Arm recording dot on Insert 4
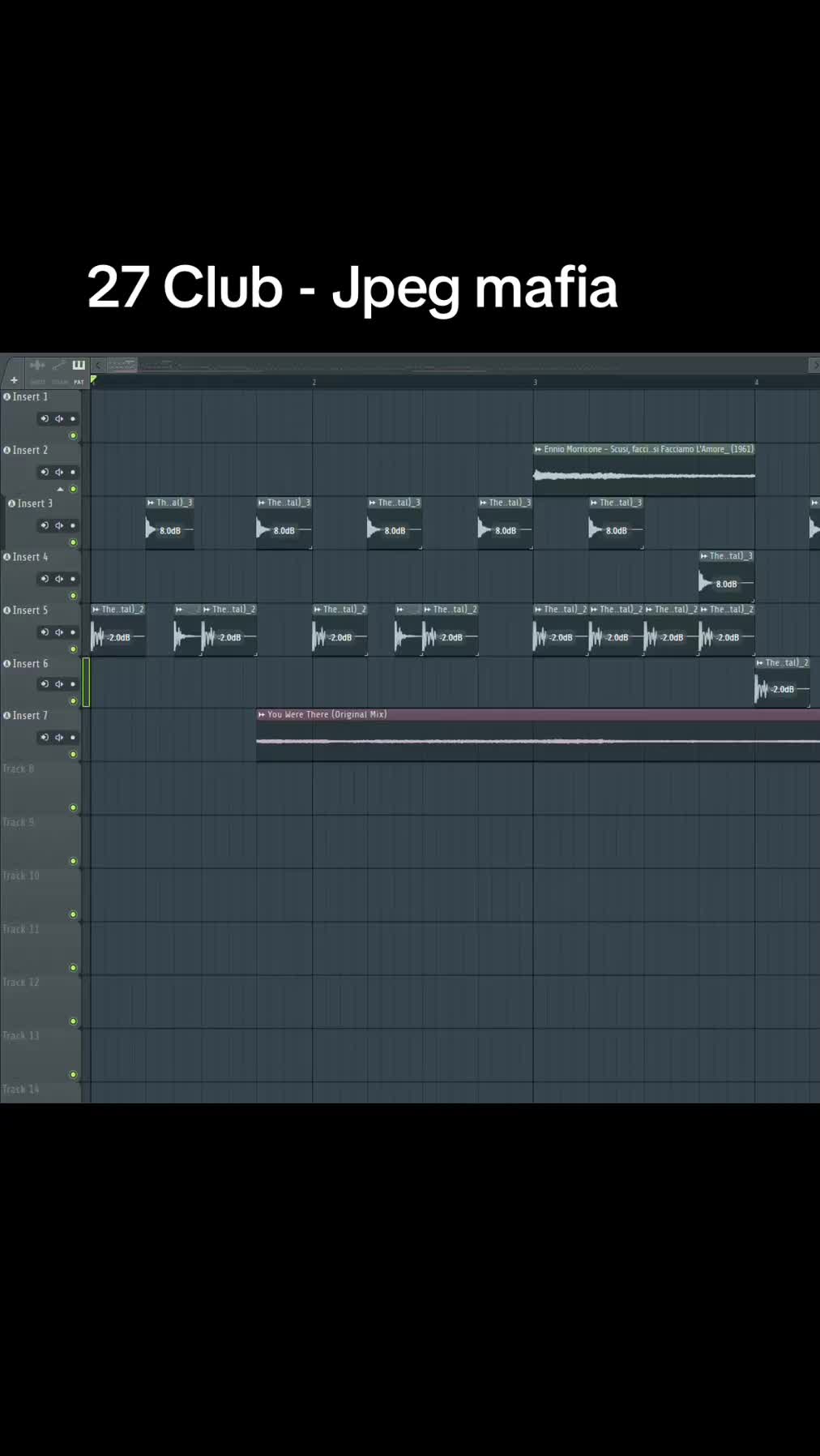820x1456 pixels. 73,579
